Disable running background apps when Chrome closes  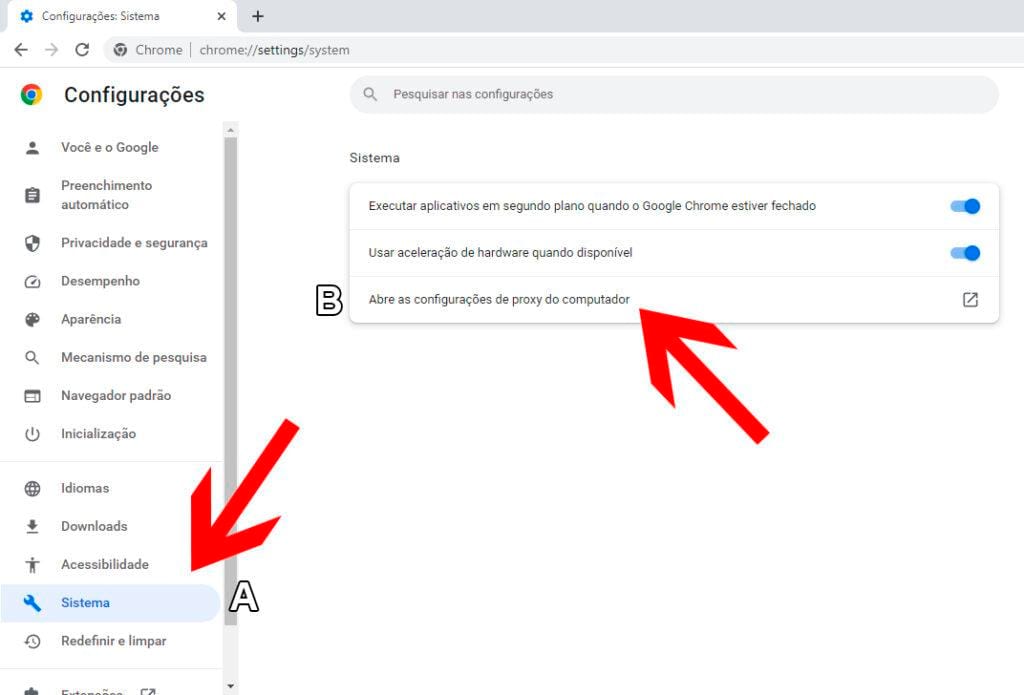963,206
